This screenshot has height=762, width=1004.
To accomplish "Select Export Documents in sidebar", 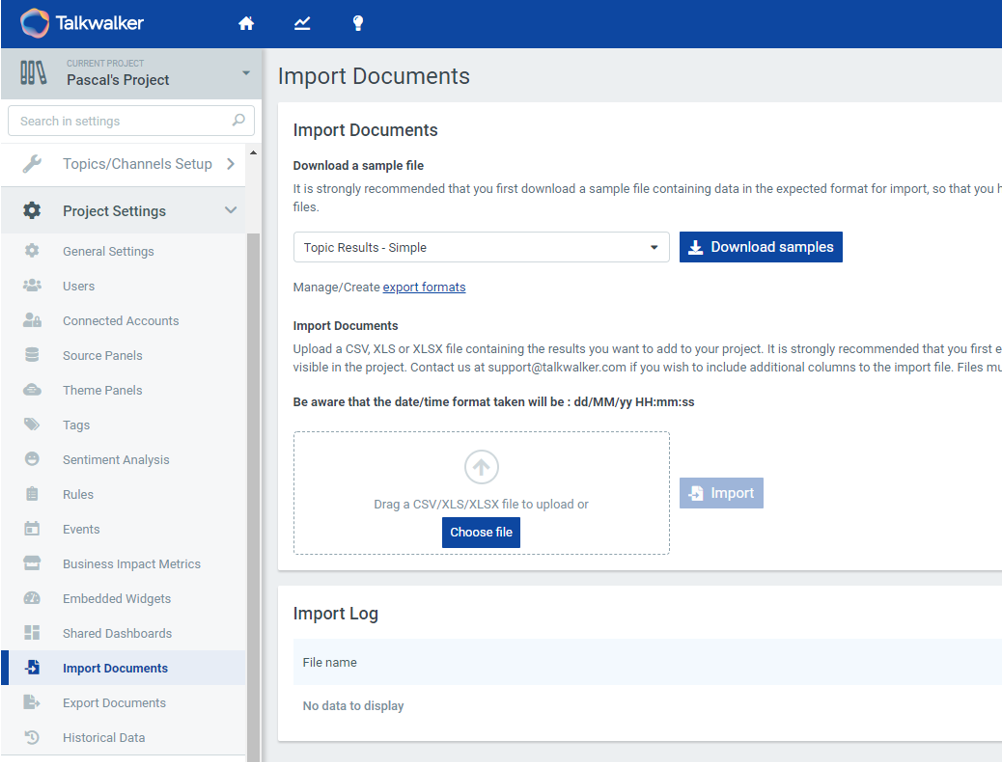I will 114,703.
